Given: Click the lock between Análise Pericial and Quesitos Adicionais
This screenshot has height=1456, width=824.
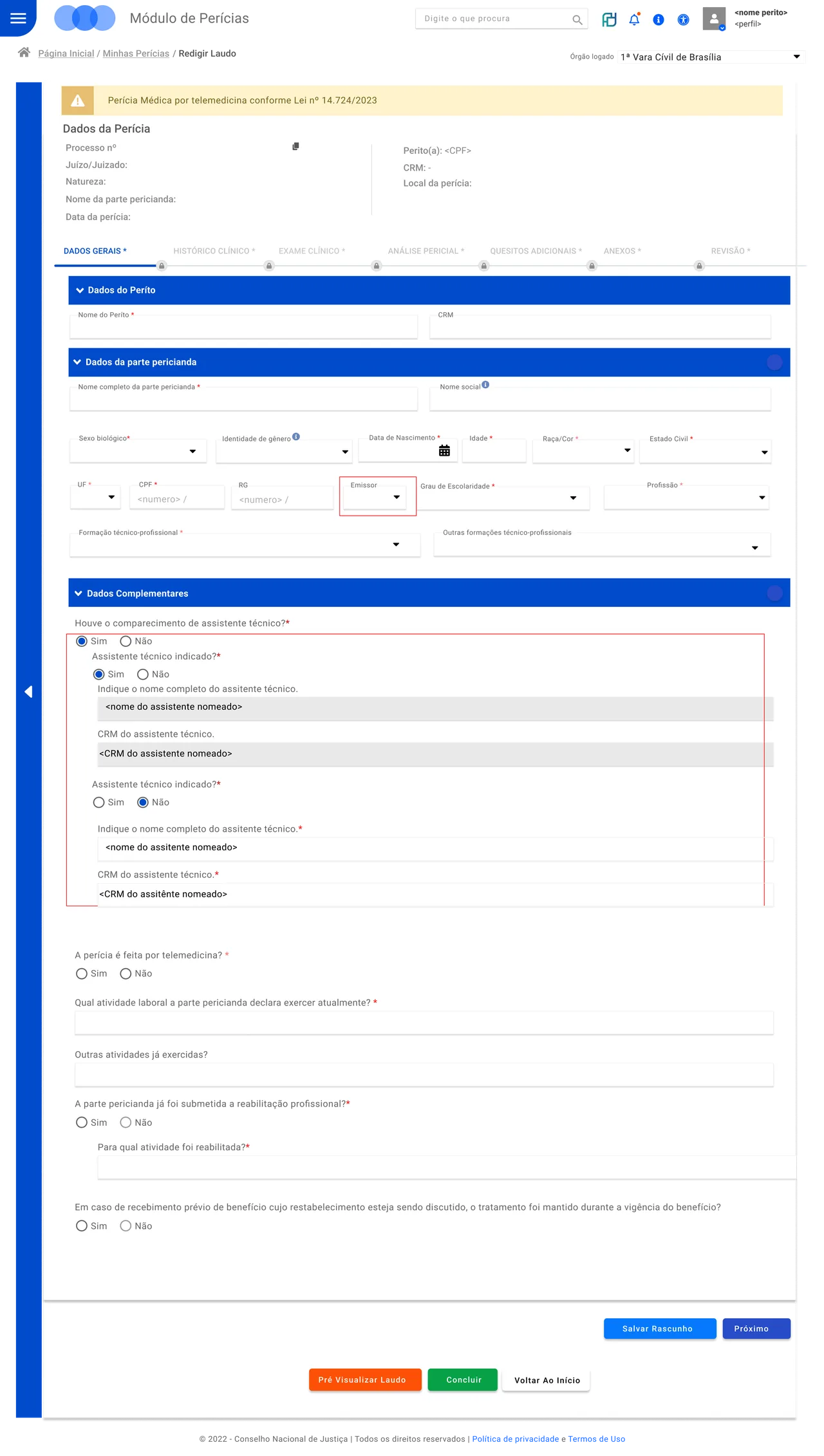Looking at the screenshot, I should pos(484,266).
